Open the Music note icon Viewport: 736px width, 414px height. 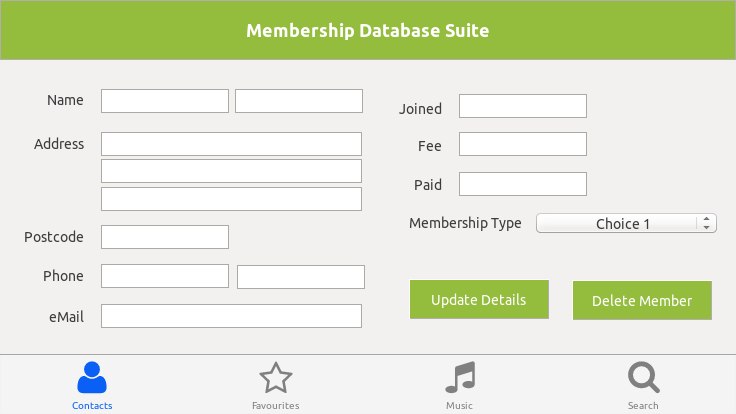pos(459,377)
